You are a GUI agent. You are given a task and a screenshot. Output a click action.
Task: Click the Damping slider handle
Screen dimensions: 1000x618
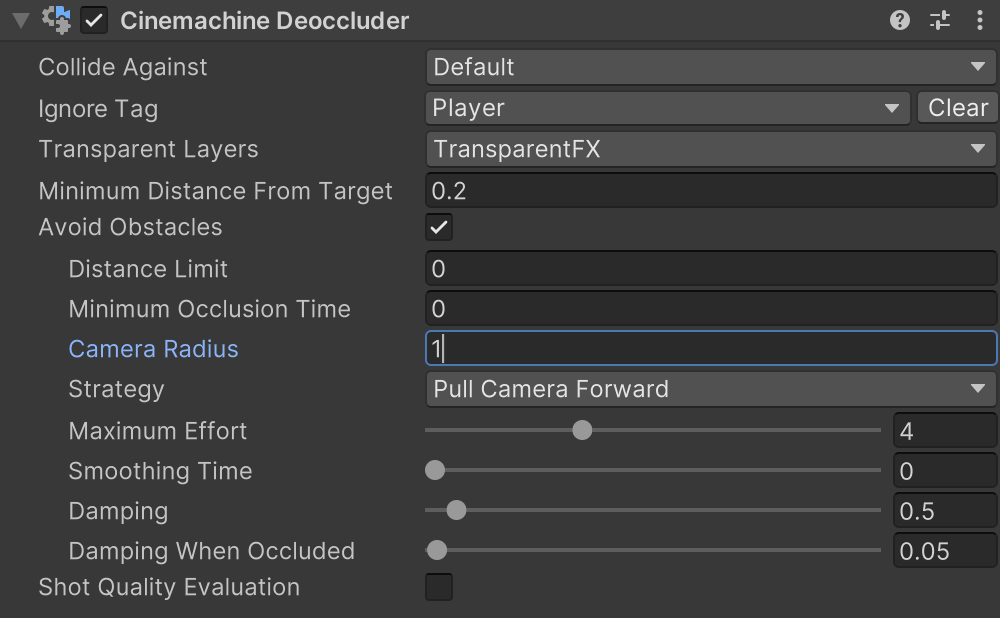coord(456,510)
